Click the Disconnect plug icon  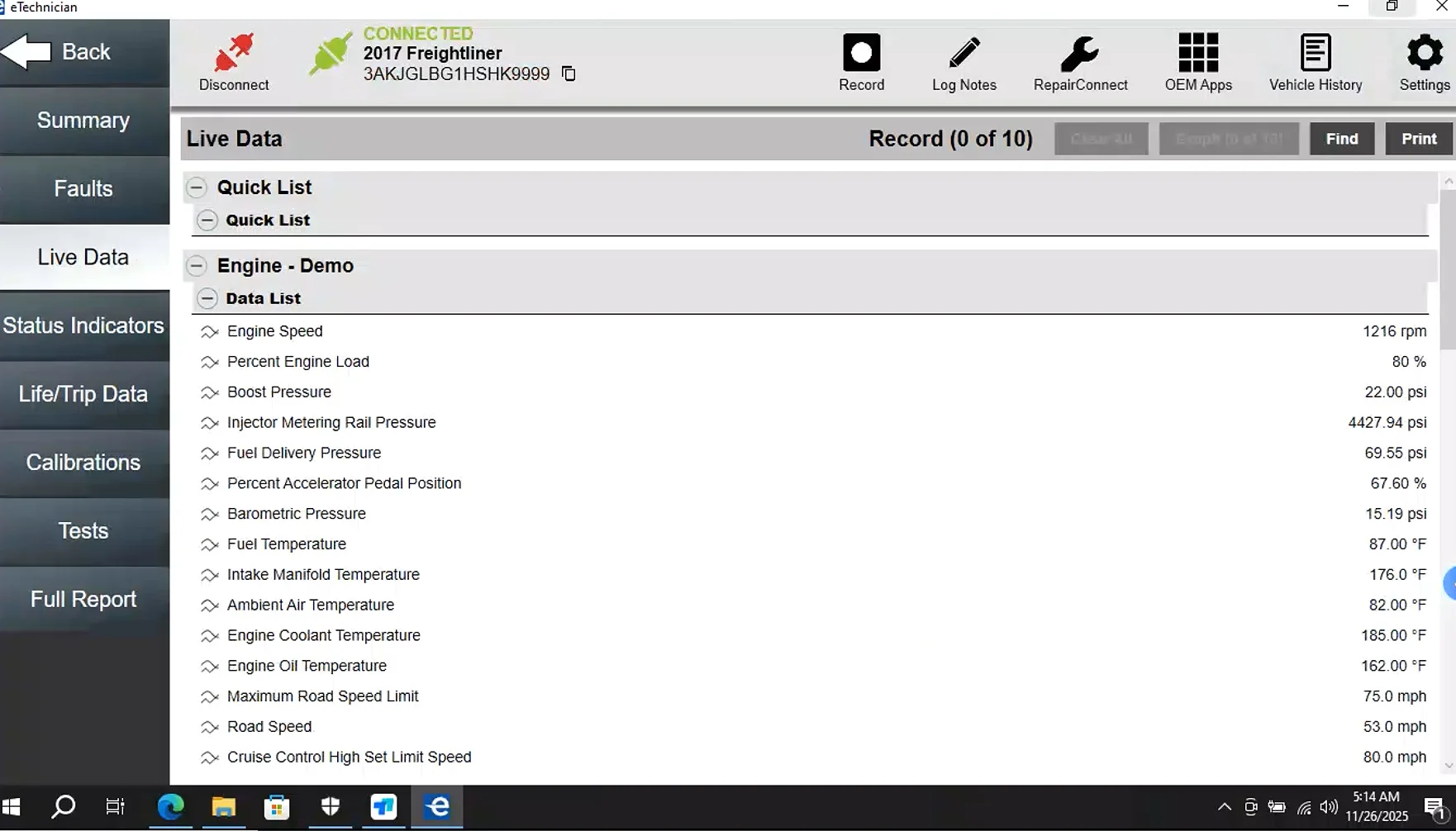(234, 53)
